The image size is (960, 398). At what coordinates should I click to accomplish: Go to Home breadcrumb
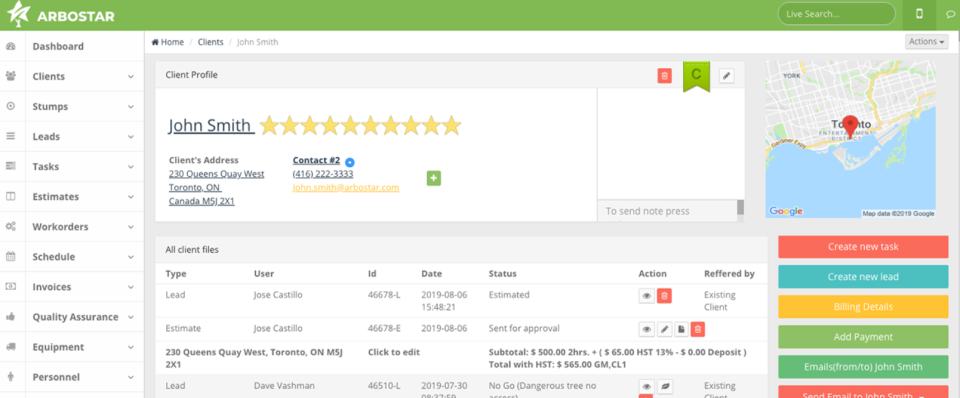click(168, 42)
